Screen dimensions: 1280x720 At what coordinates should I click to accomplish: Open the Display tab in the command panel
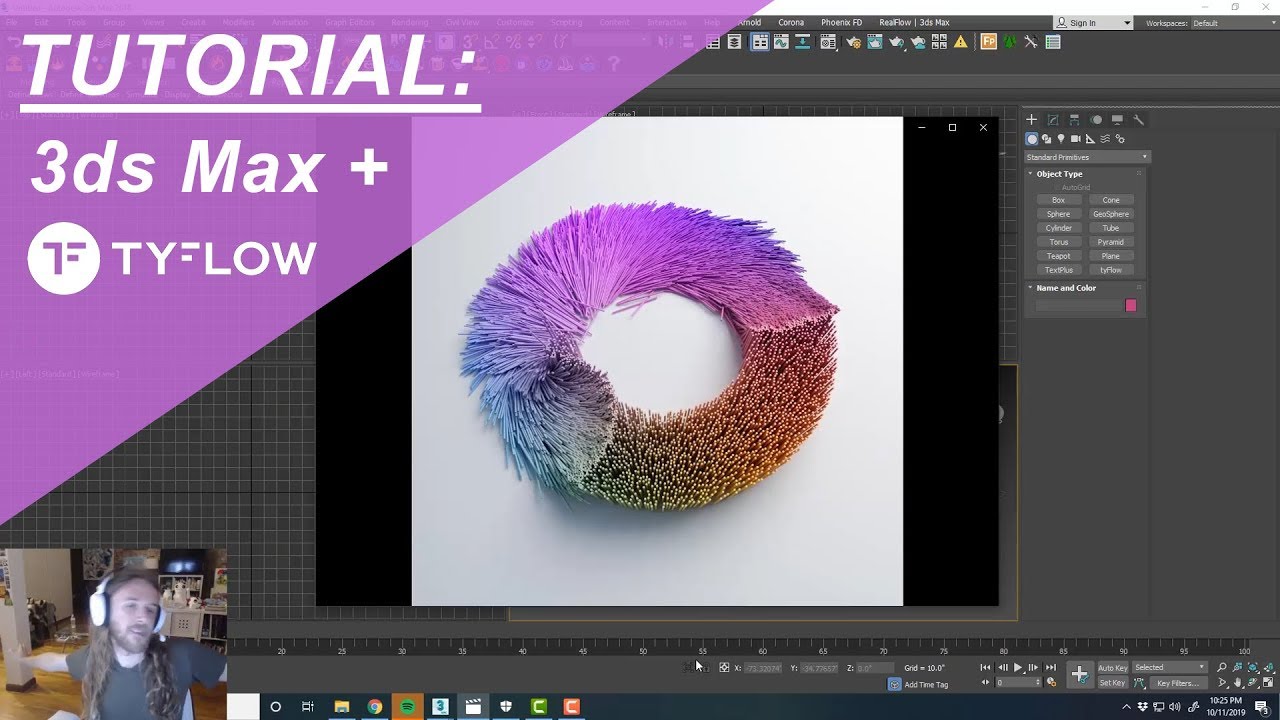1117,119
